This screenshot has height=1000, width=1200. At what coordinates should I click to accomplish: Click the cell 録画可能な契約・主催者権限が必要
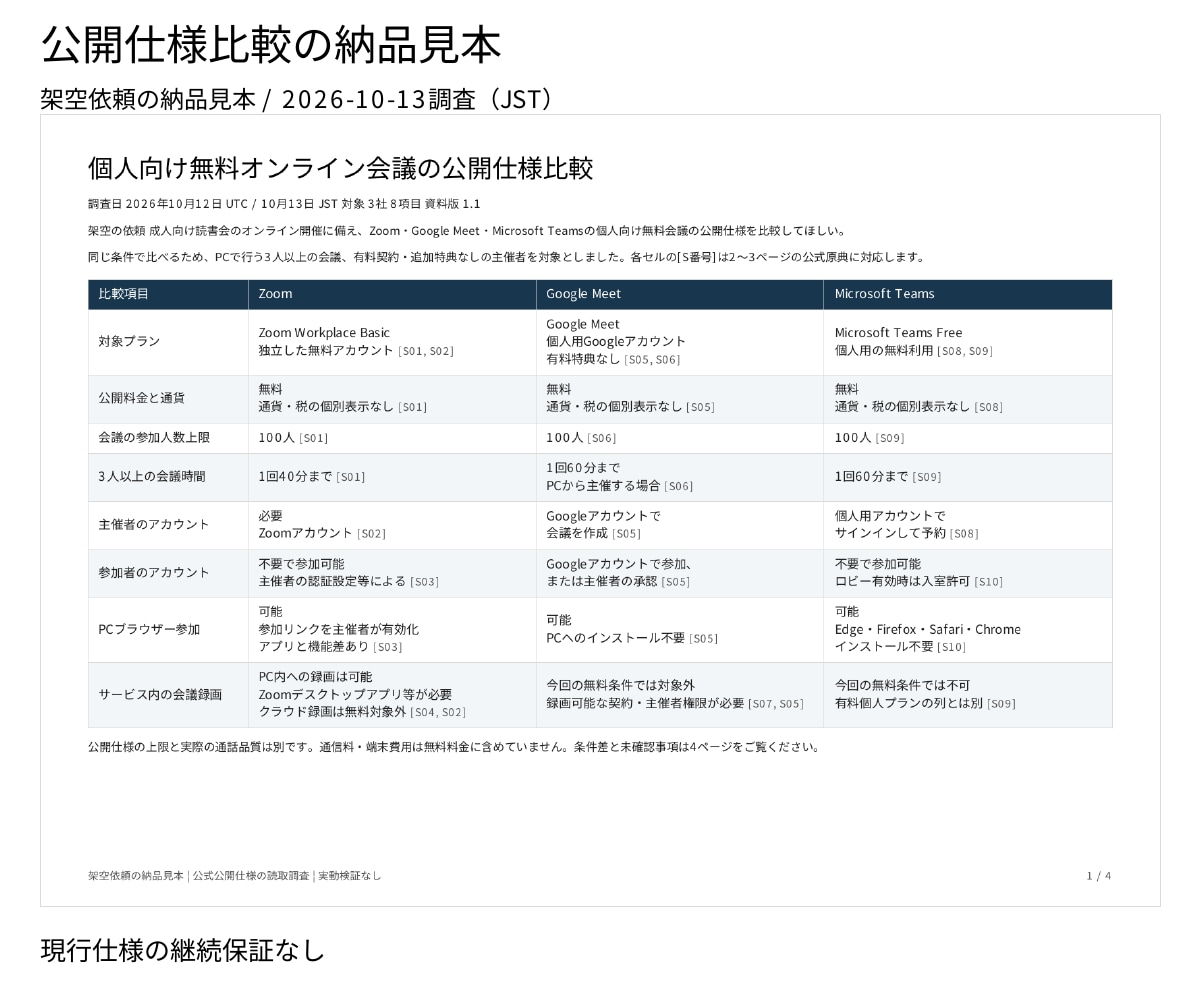point(680,695)
